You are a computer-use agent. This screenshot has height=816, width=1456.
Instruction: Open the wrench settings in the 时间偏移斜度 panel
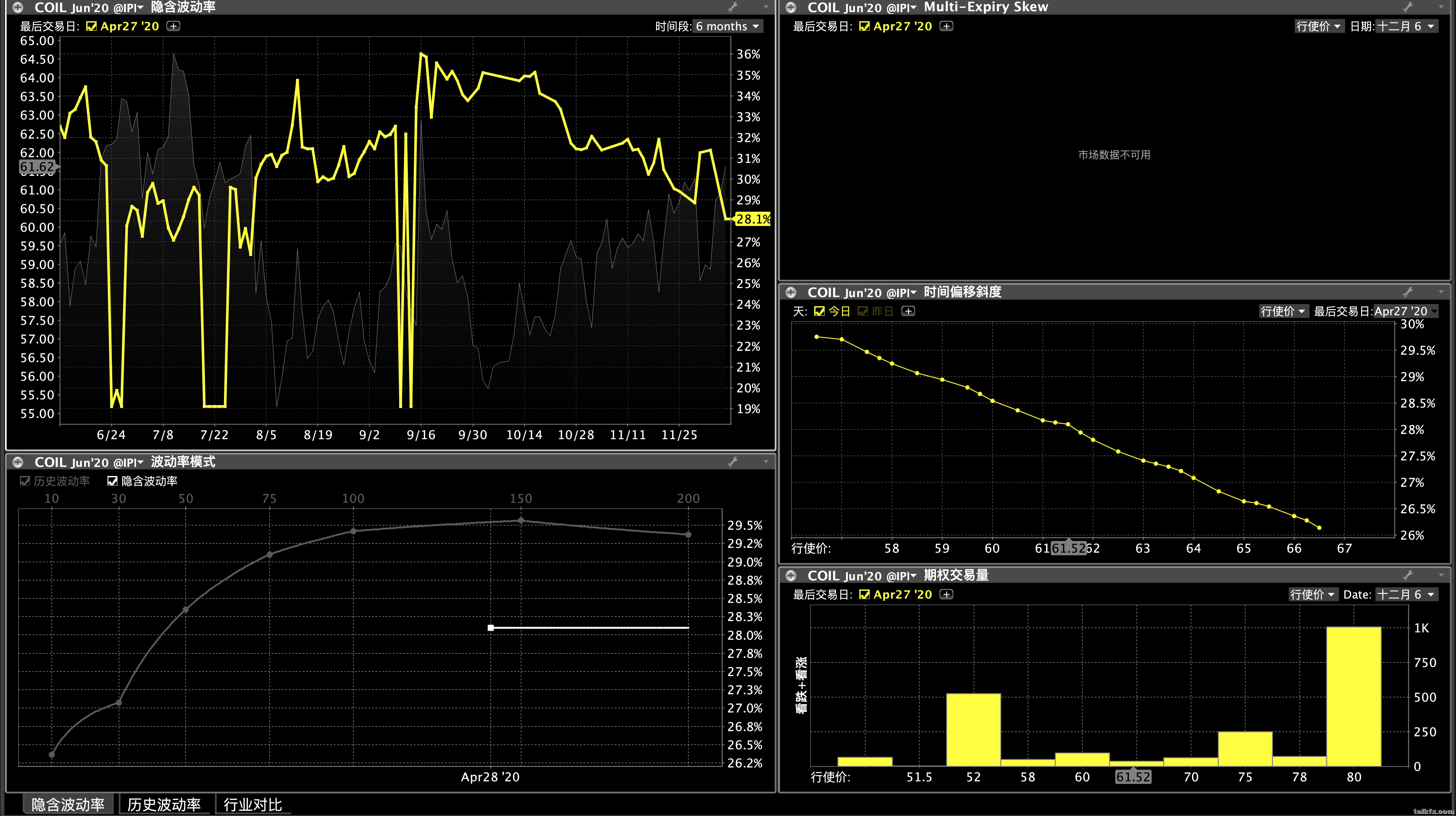[x=1408, y=291]
